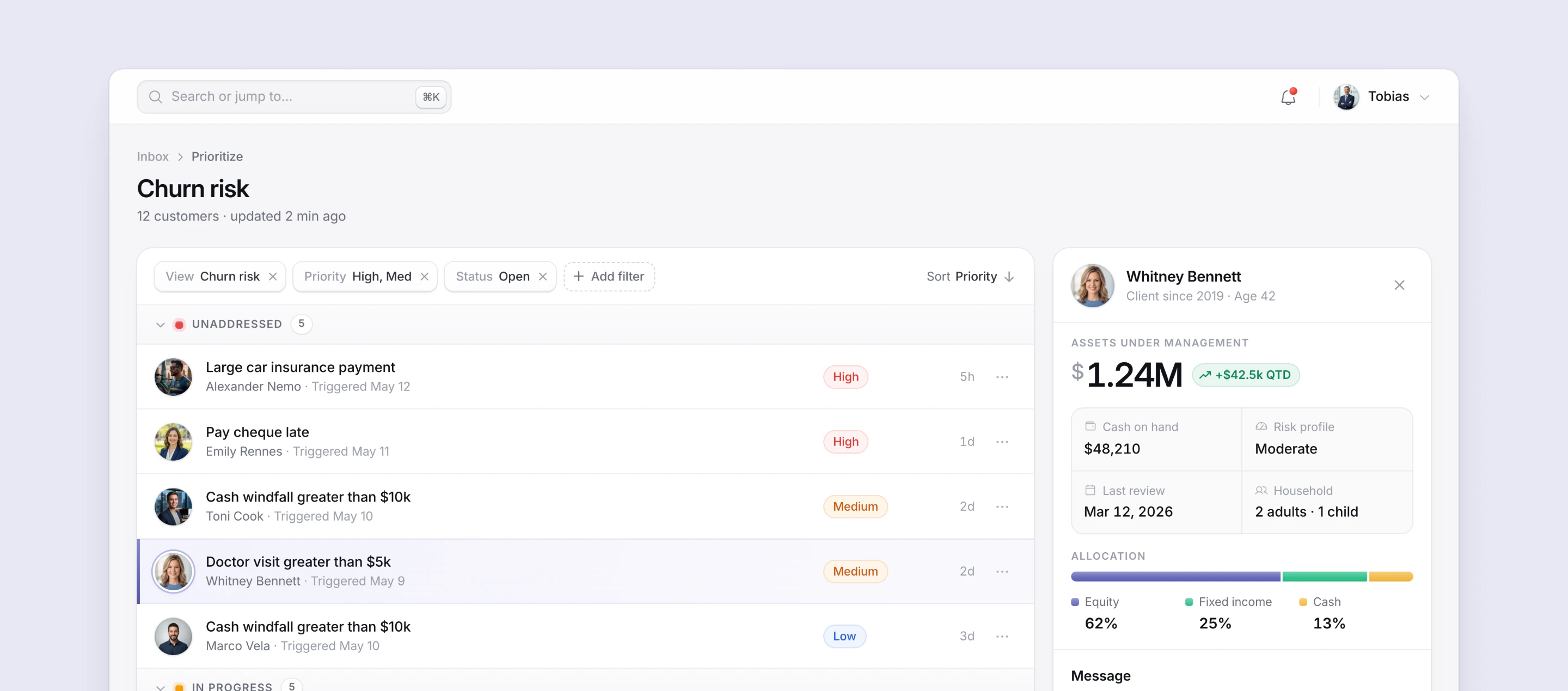Select the Cash allocation bar segment

[x=1391, y=577]
